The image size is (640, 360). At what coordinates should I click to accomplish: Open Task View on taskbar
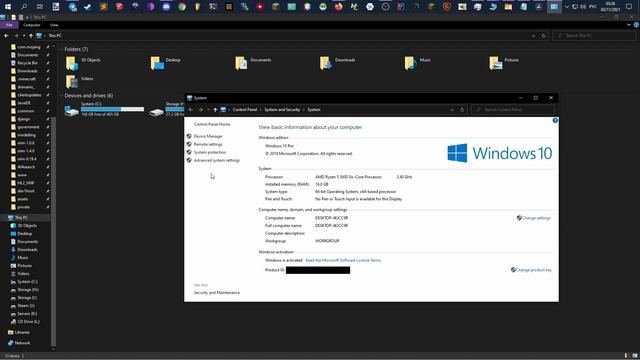pos(40,6)
